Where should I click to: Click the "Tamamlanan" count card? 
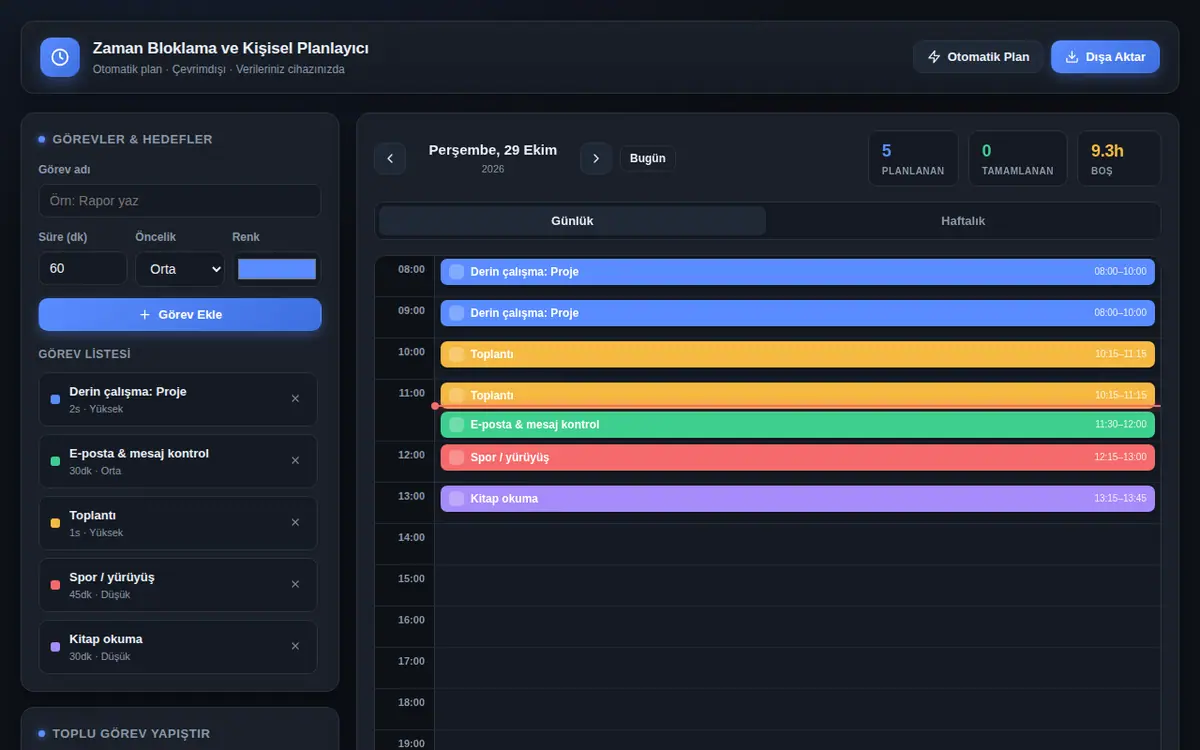coord(1017,159)
